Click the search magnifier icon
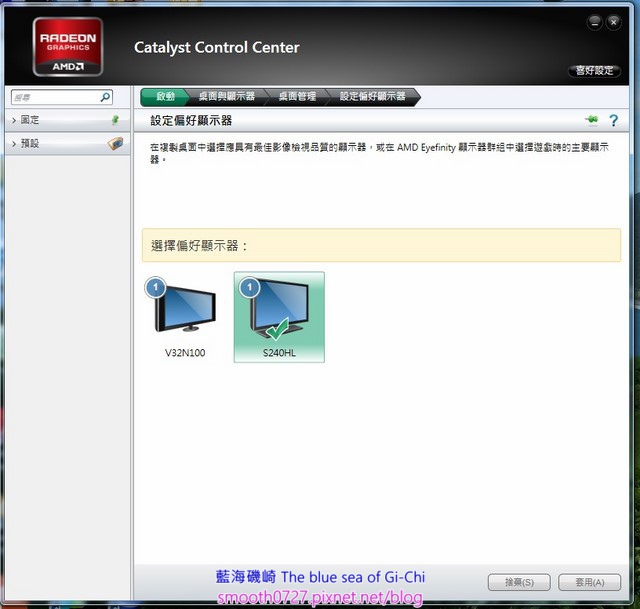This screenshot has height=609, width=640. pyautogui.click(x=105, y=97)
